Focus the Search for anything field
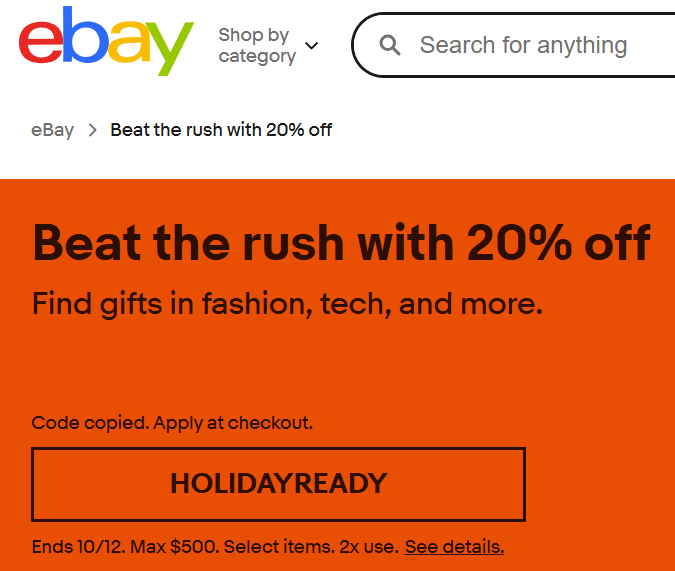This screenshot has width=675, height=571. click(x=530, y=46)
